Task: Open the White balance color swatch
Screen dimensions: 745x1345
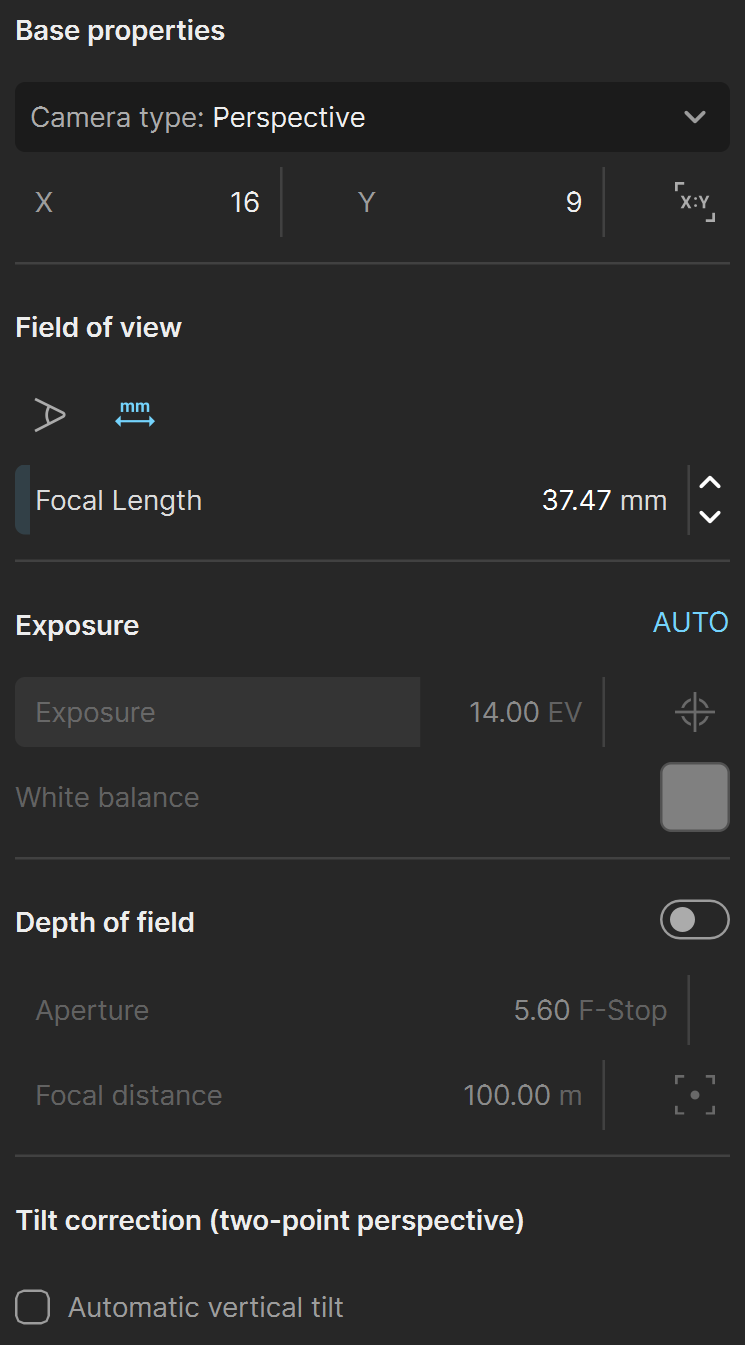Action: [695, 797]
